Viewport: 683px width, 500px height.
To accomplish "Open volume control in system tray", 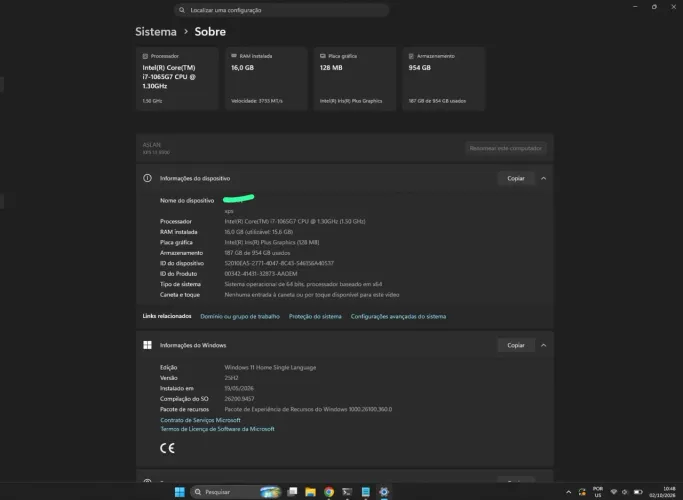I will (625, 492).
